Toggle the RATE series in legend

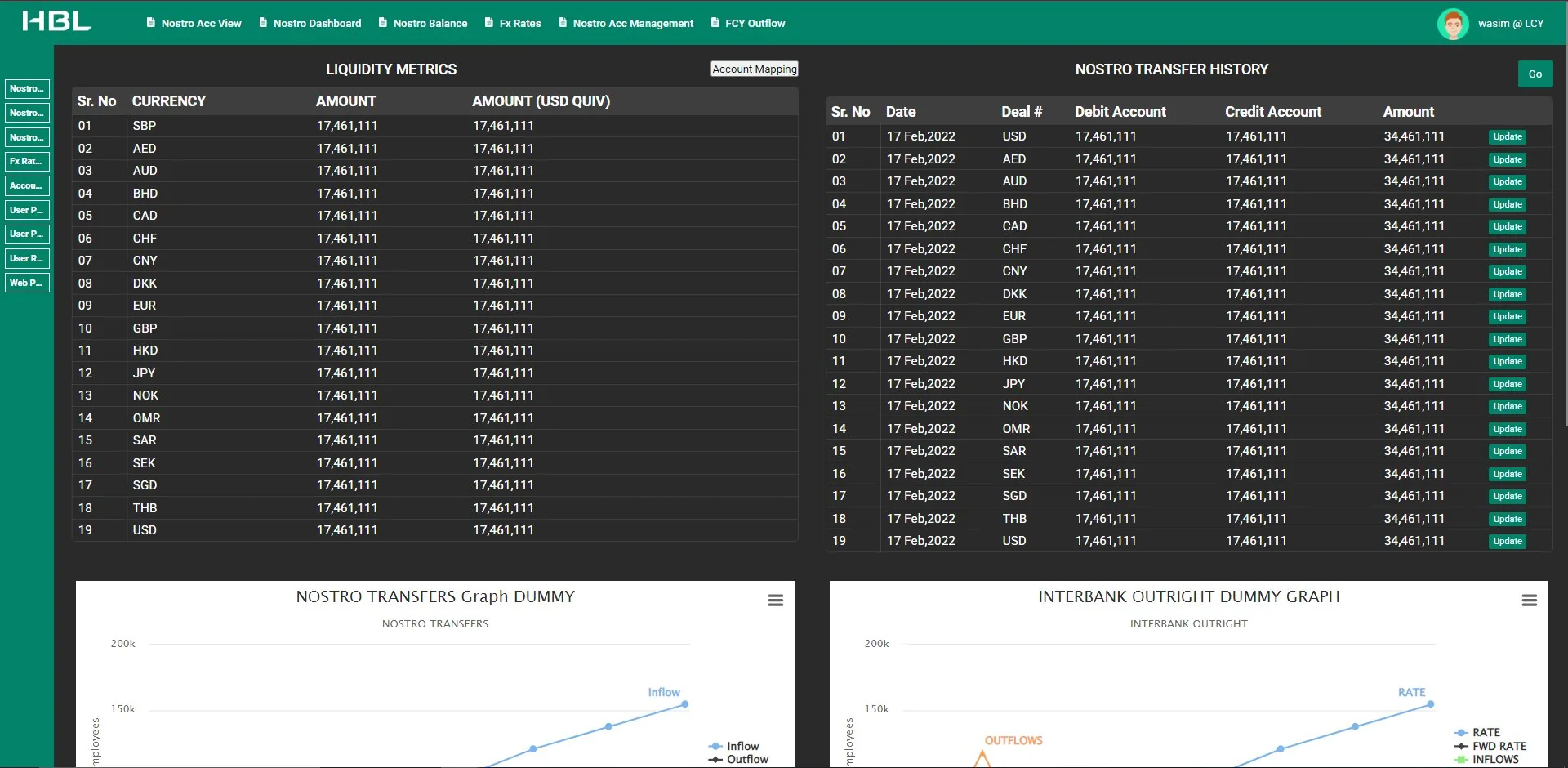(1477, 732)
